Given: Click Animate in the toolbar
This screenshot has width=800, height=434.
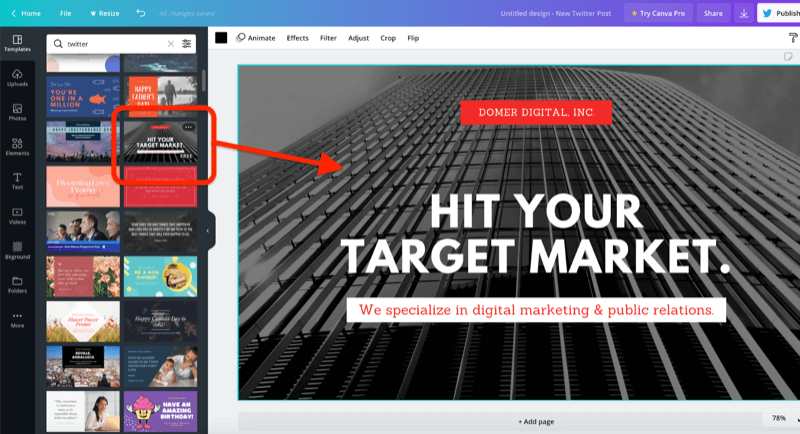Looking at the screenshot, I should [x=256, y=38].
